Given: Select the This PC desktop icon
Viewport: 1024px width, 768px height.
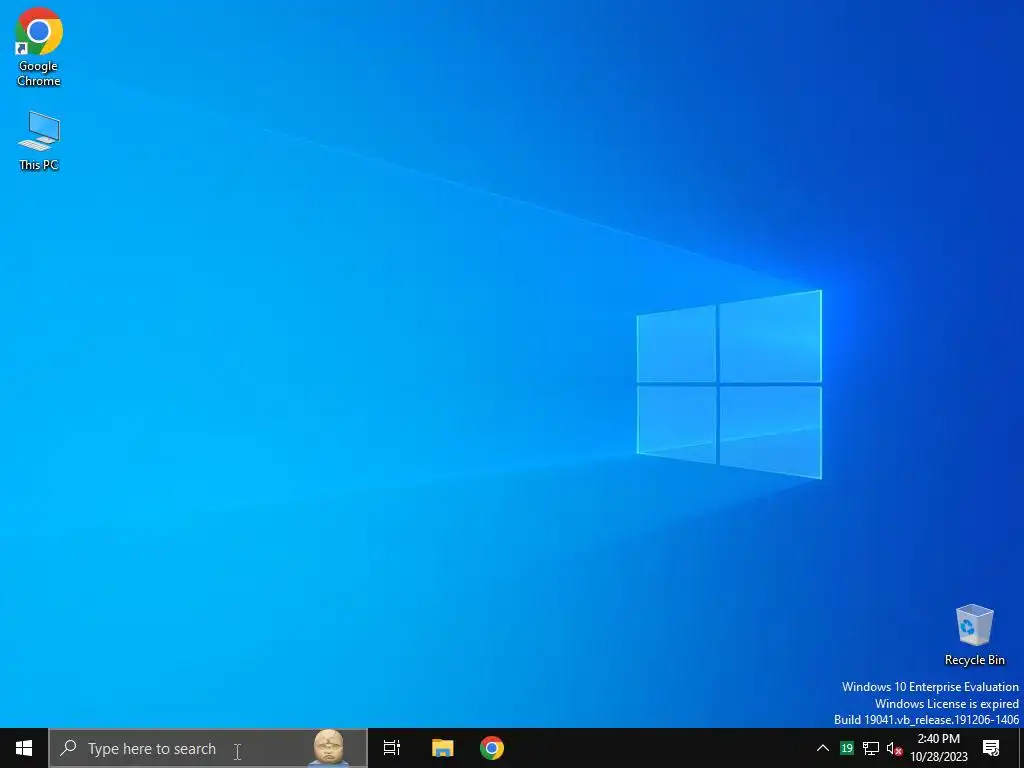Looking at the screenshot, I should (39, 140).
